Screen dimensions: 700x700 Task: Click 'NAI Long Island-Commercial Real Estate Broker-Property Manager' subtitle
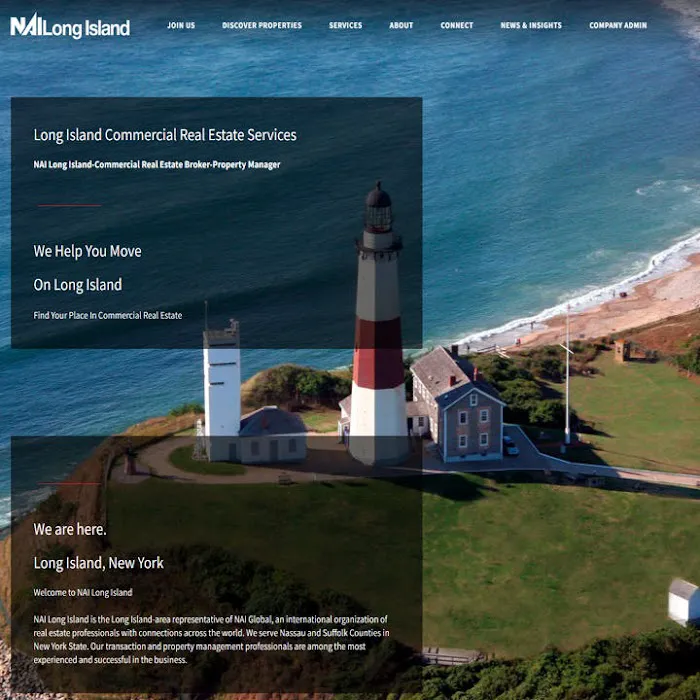point(157,164)
